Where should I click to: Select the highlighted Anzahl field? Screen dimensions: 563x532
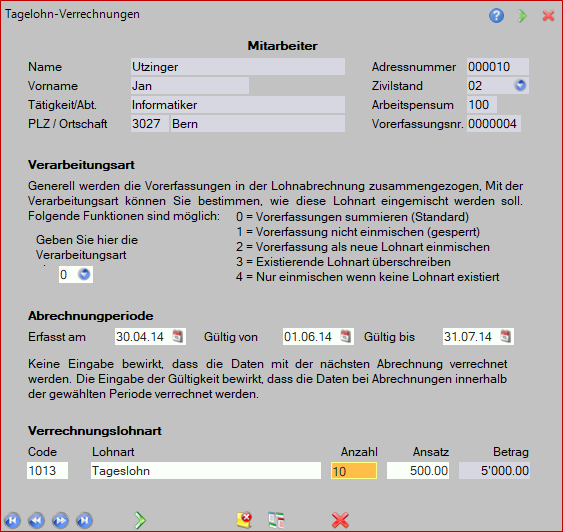pyautogui.click(x=354, y=471)
